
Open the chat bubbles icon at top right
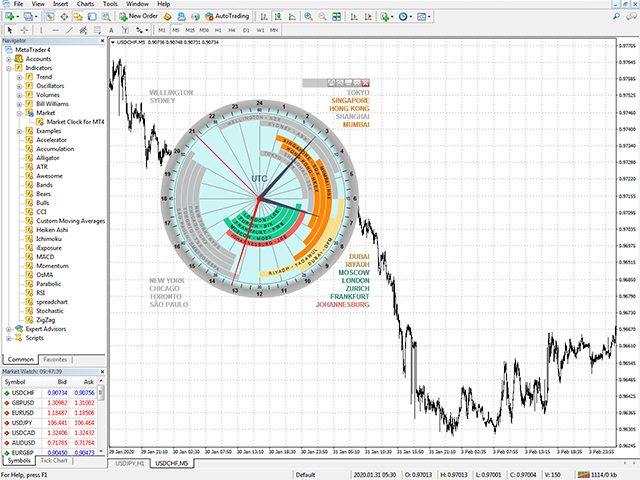point(631,16)
